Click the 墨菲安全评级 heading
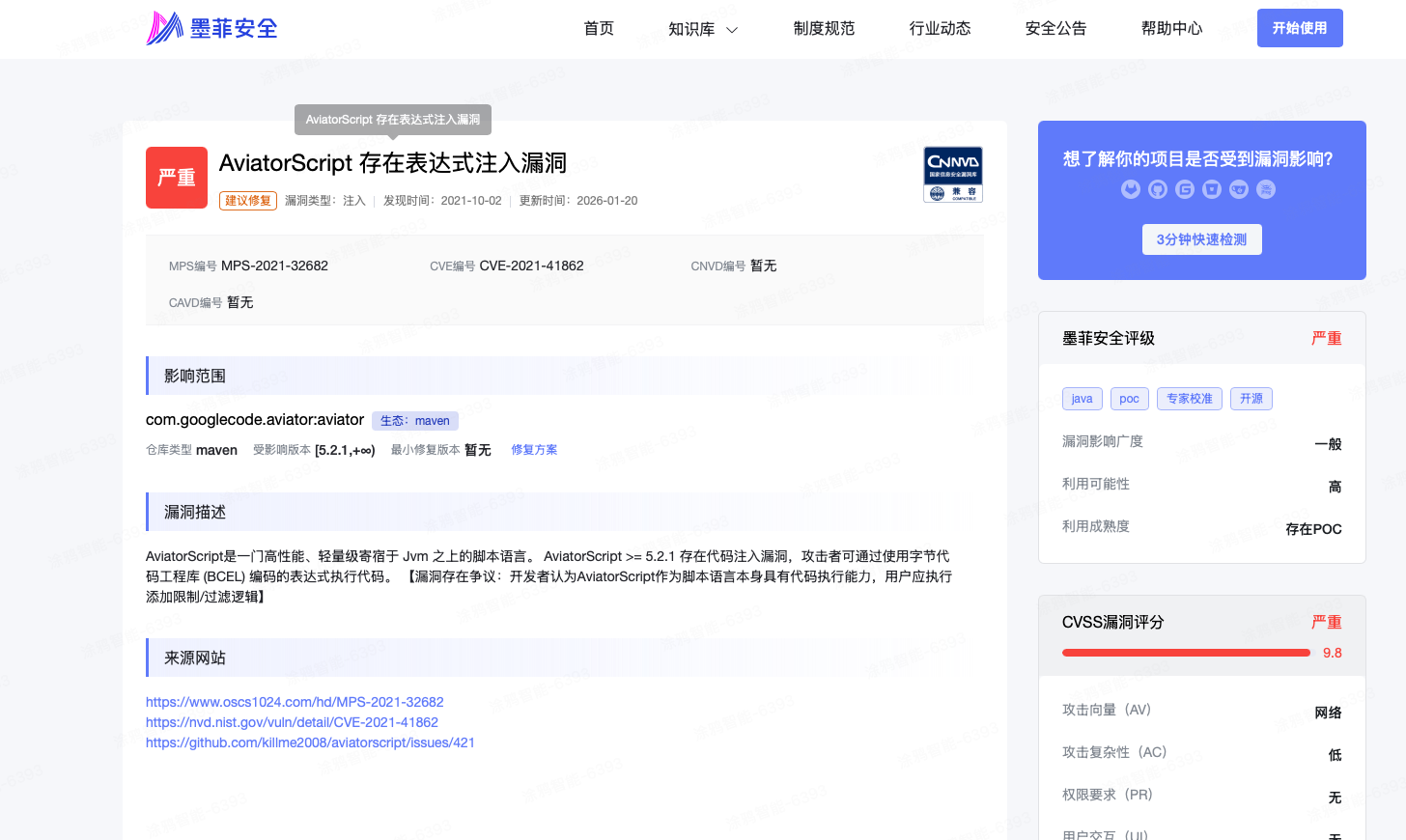Viewport: 1406px width, 840px height. coord(1109,338)
